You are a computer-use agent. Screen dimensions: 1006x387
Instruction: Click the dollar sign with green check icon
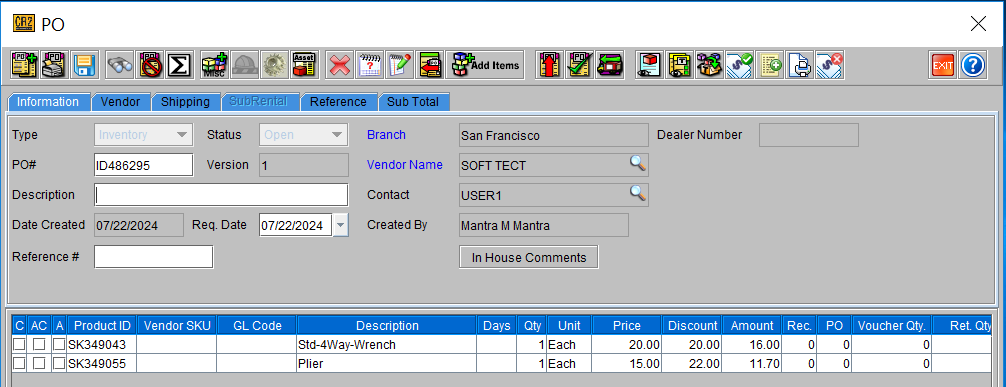(x=739, y=65)
